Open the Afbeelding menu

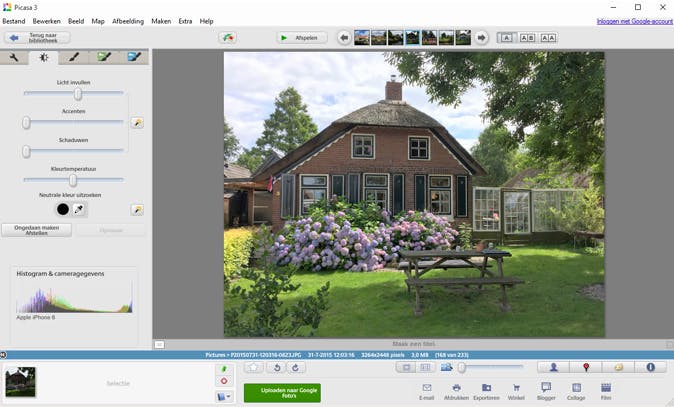pos(128,21)
